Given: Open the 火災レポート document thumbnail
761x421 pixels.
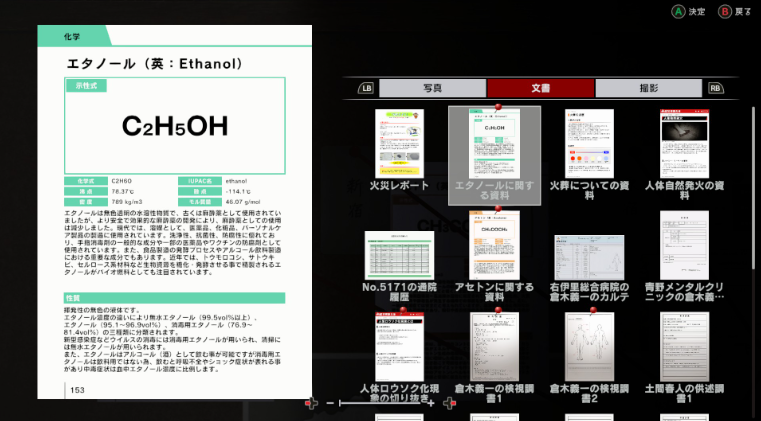Looking at the screenshot, I should [x=399, y=143].
